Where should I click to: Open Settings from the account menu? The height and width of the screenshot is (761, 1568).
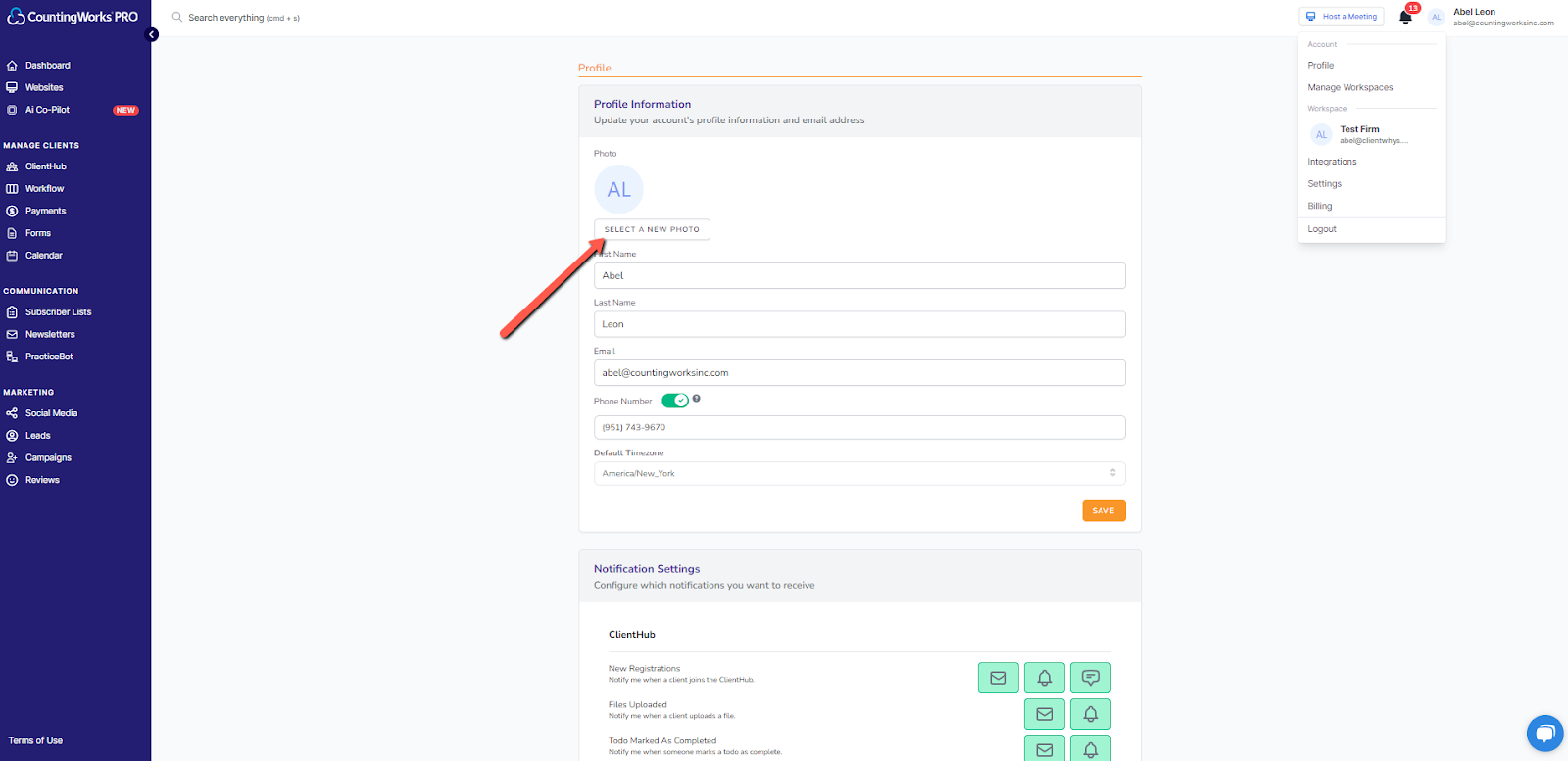[1325, 184]
